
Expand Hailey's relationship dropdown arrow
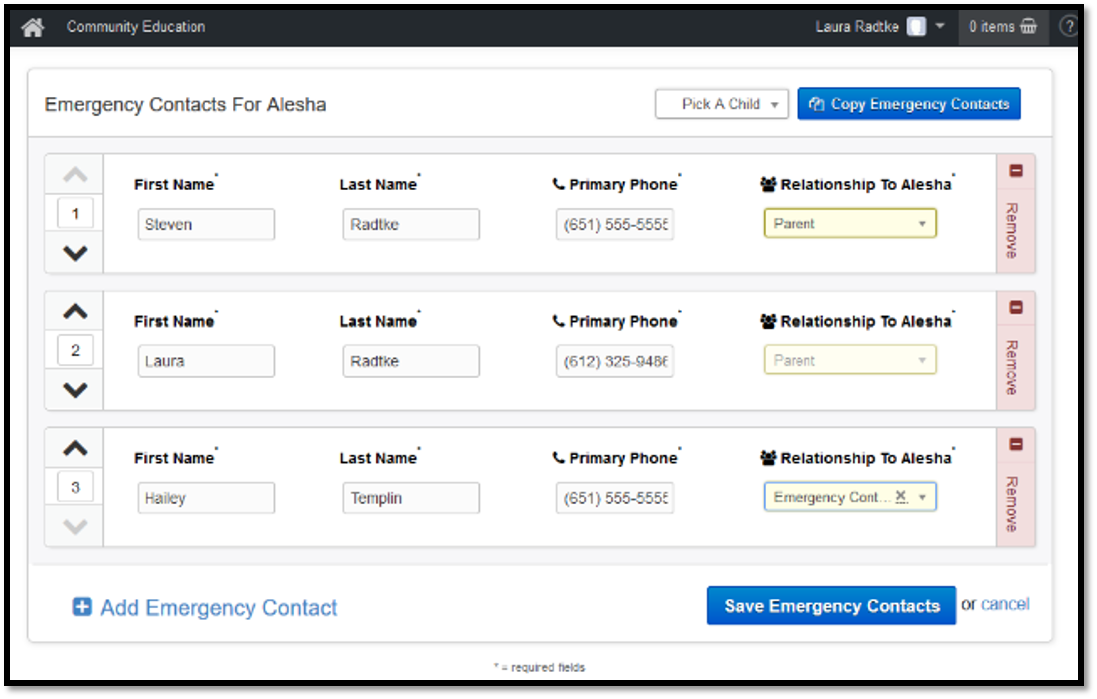(922, 497)
